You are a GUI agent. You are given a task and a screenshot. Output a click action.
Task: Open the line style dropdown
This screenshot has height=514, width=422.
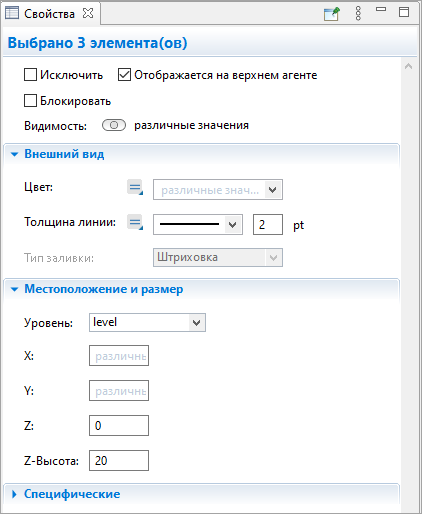click(x=198, y=224)
